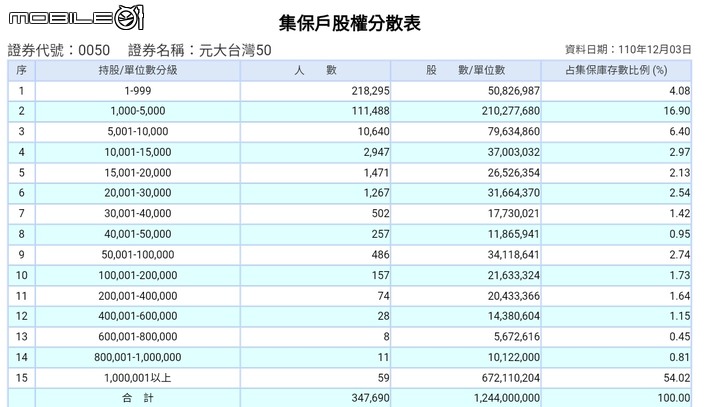720x407 pixels.
Task: Select the 600,001-800,000 range cell
Action: point(138,337)
